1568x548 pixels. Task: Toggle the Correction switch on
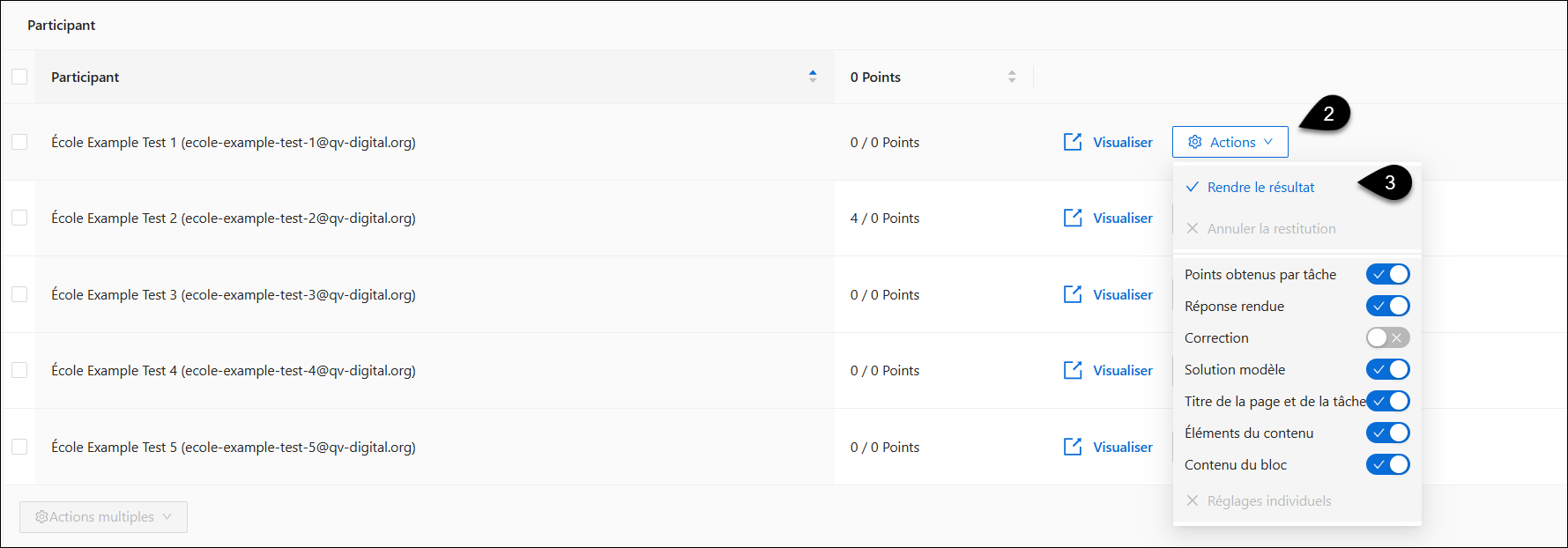[1387, 337]
